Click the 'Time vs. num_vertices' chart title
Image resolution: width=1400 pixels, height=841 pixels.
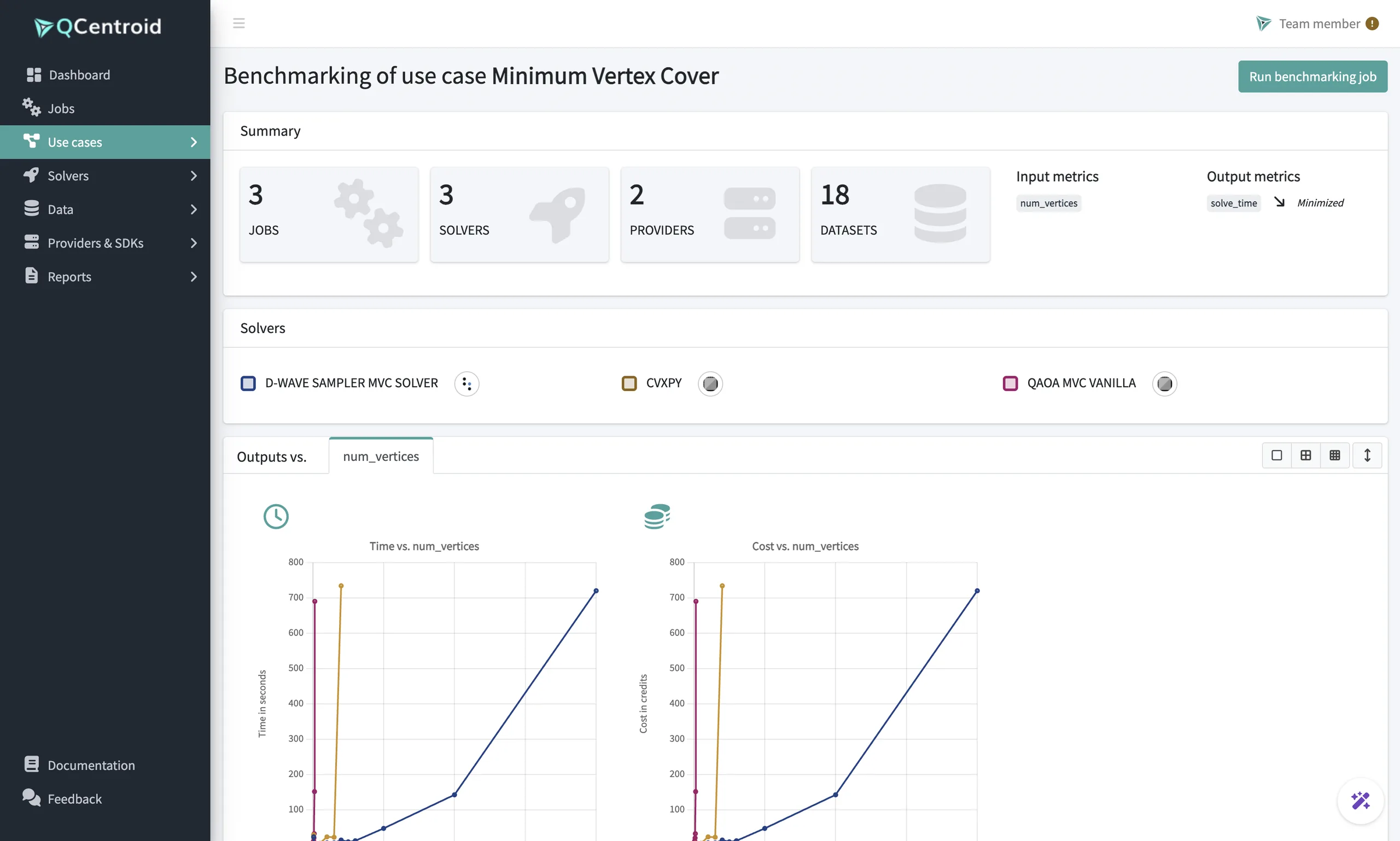point(424,546)
